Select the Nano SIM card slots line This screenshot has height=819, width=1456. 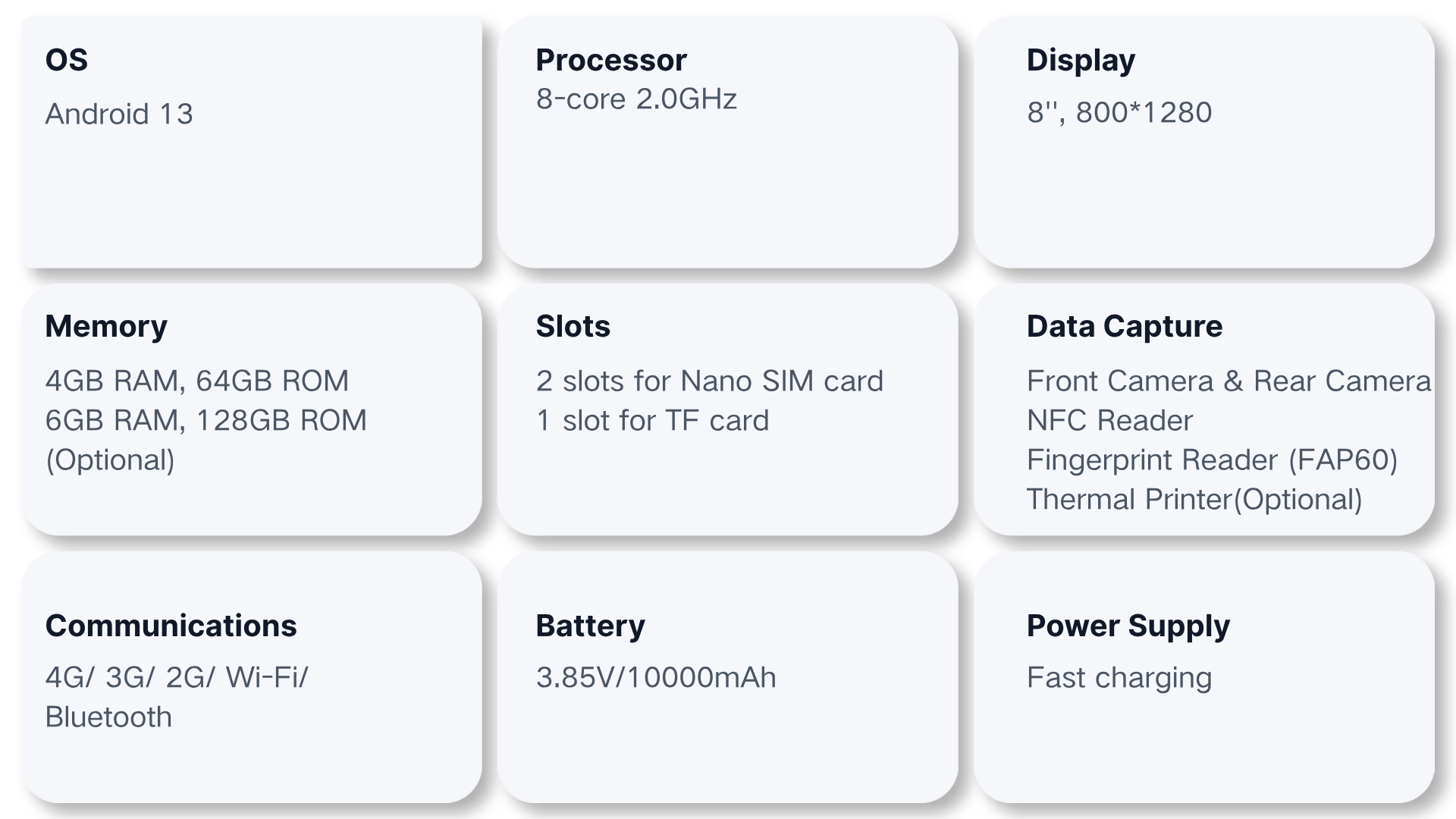[709, 381]
